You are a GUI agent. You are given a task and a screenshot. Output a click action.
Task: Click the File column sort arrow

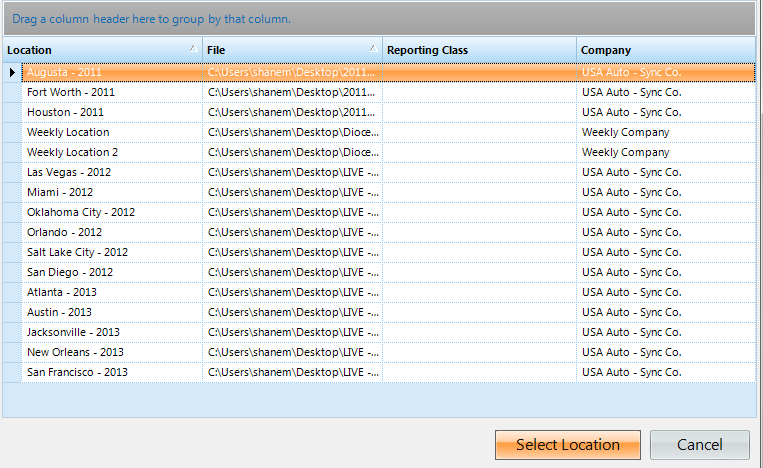pyautogui.click(x=373, y=48)
